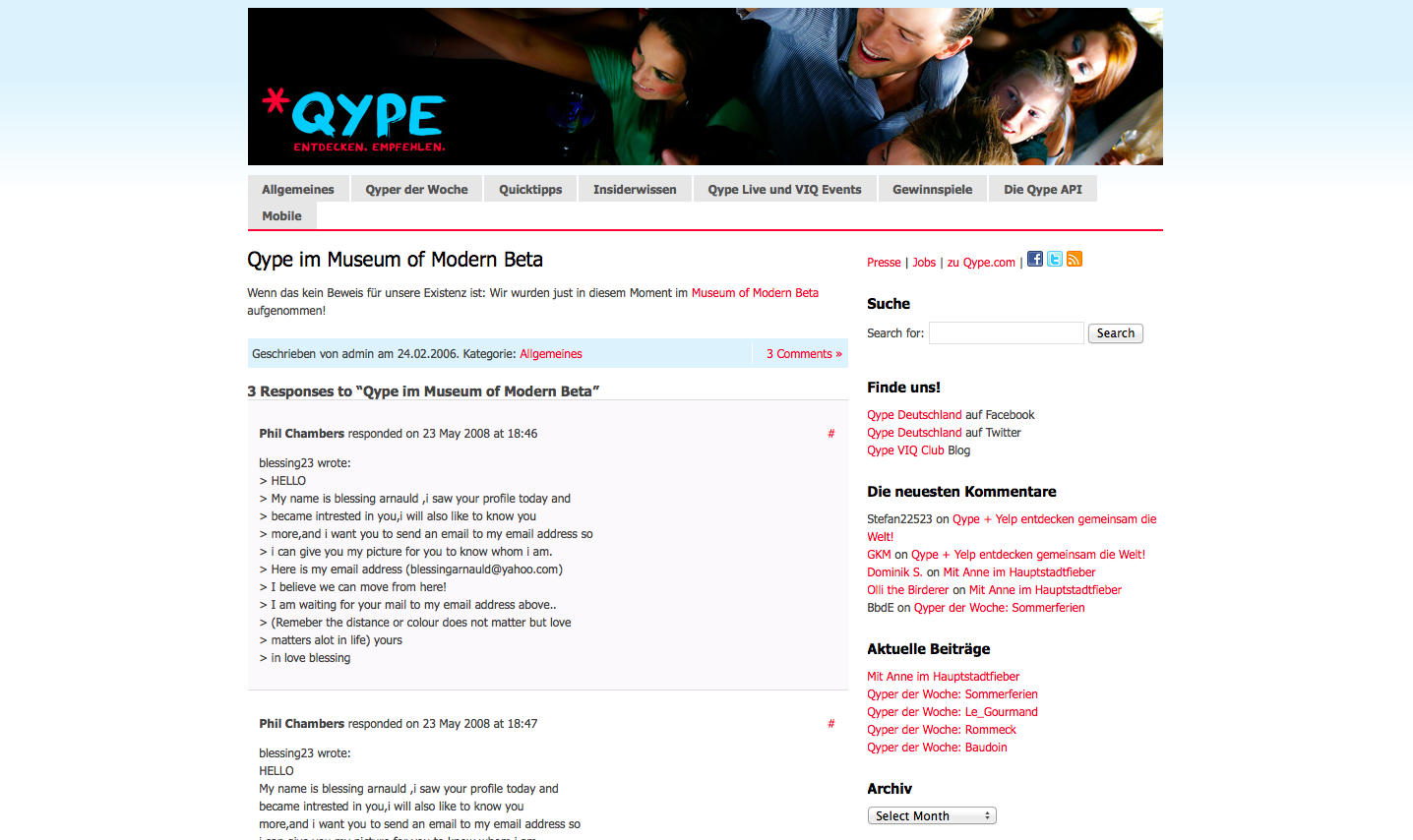
Task: Visit the Jobs link
Action: click(x=924, y=263)
